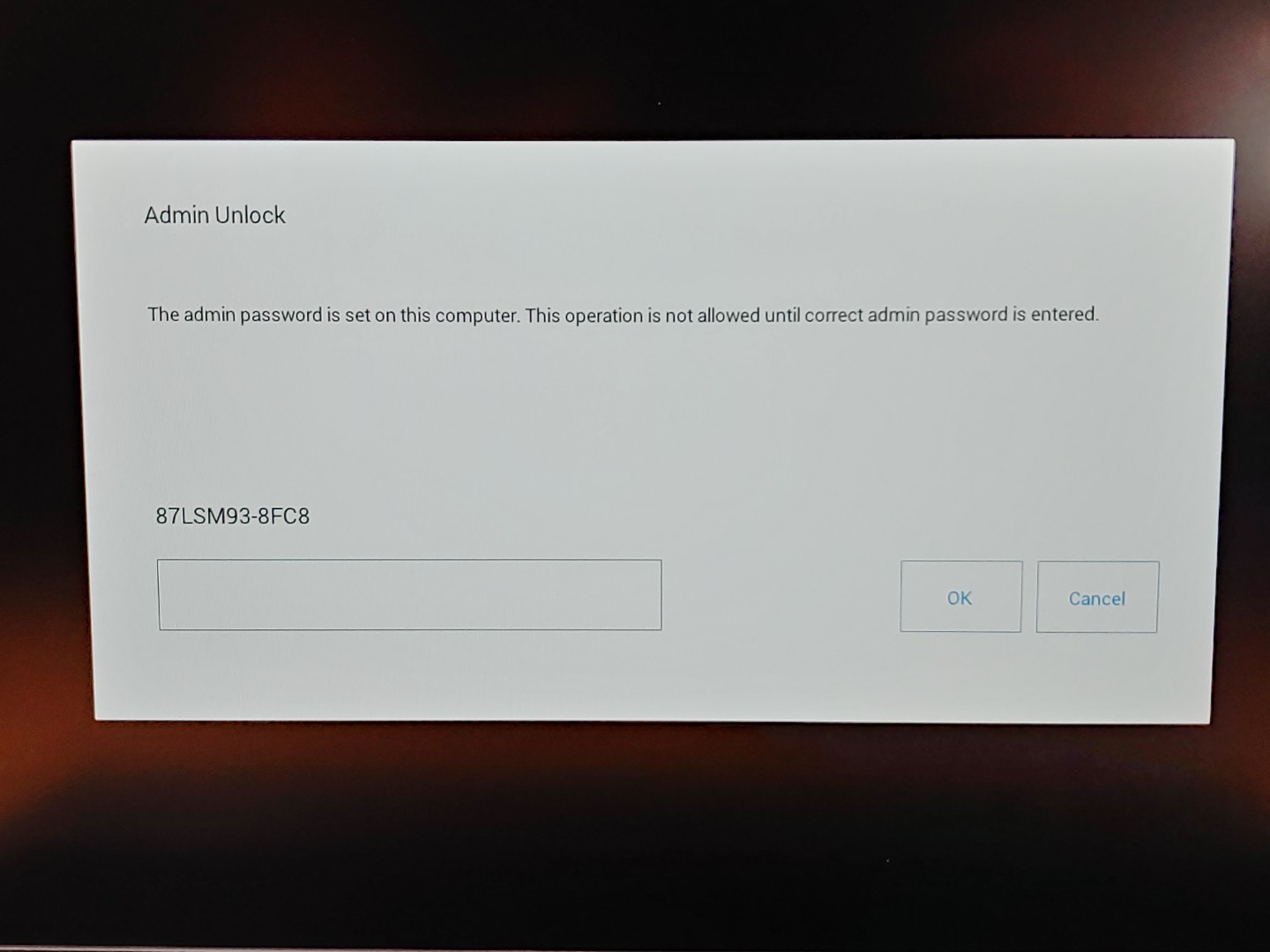This screenshot has width=1270, height=952.
Task: Choose OK next to the Cancel button
Action: tap(960, 597)
